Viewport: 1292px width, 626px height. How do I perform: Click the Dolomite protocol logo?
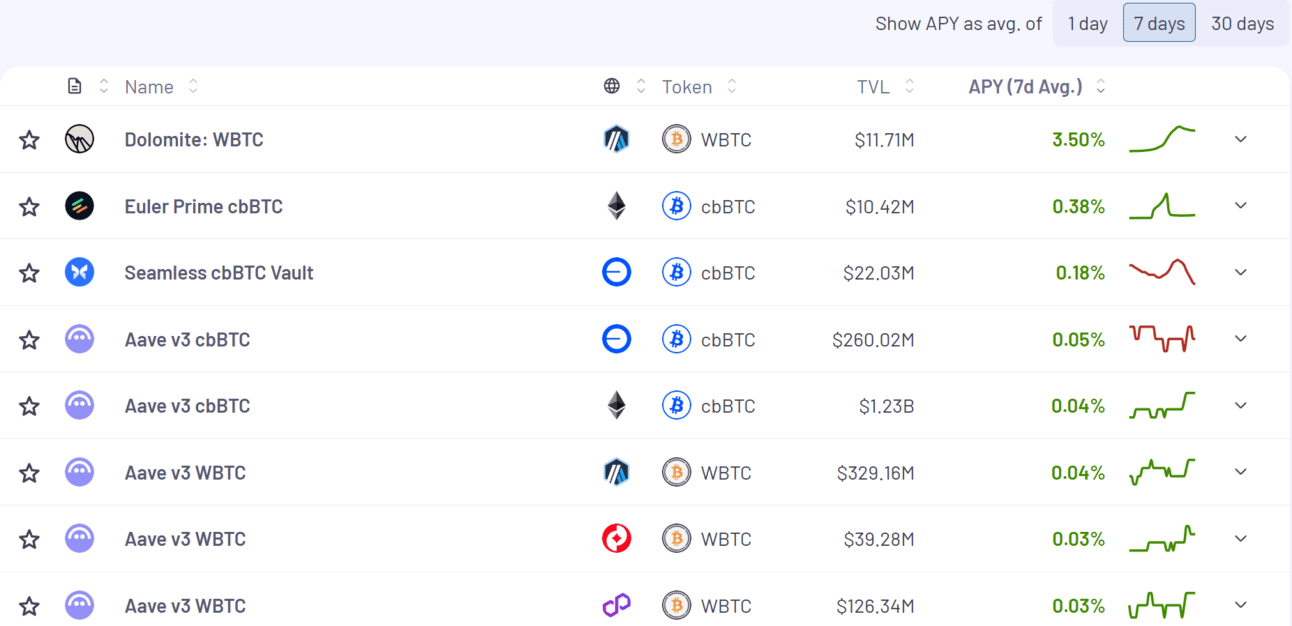pyautogui.click(x=79, y=140)
